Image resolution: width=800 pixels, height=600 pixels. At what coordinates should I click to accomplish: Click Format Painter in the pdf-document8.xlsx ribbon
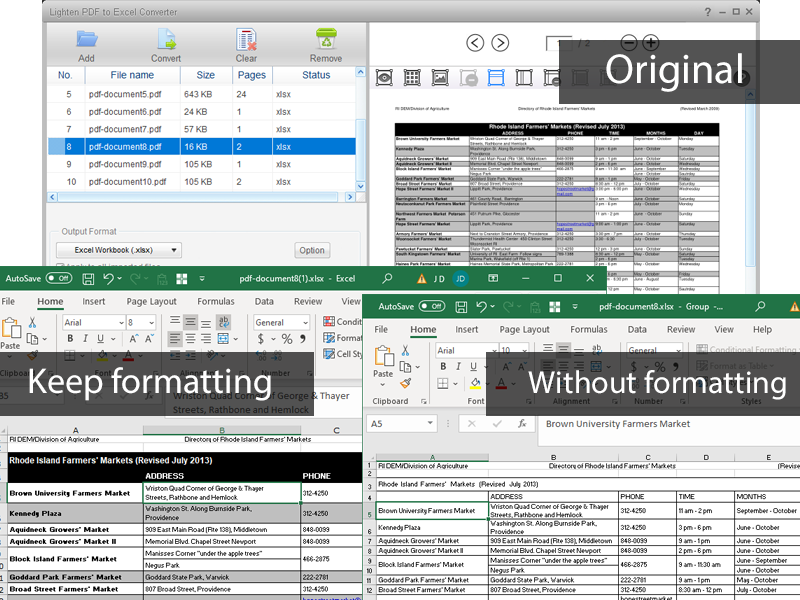coord(406,383)
